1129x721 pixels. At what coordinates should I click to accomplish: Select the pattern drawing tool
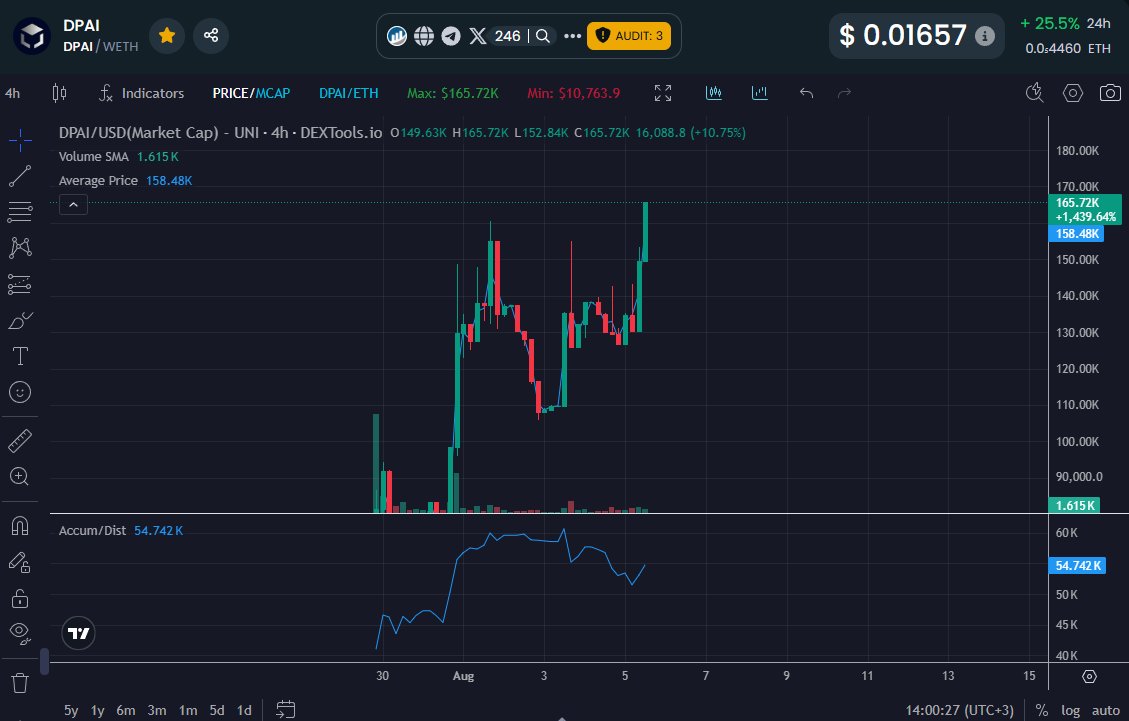click(20, 248)
